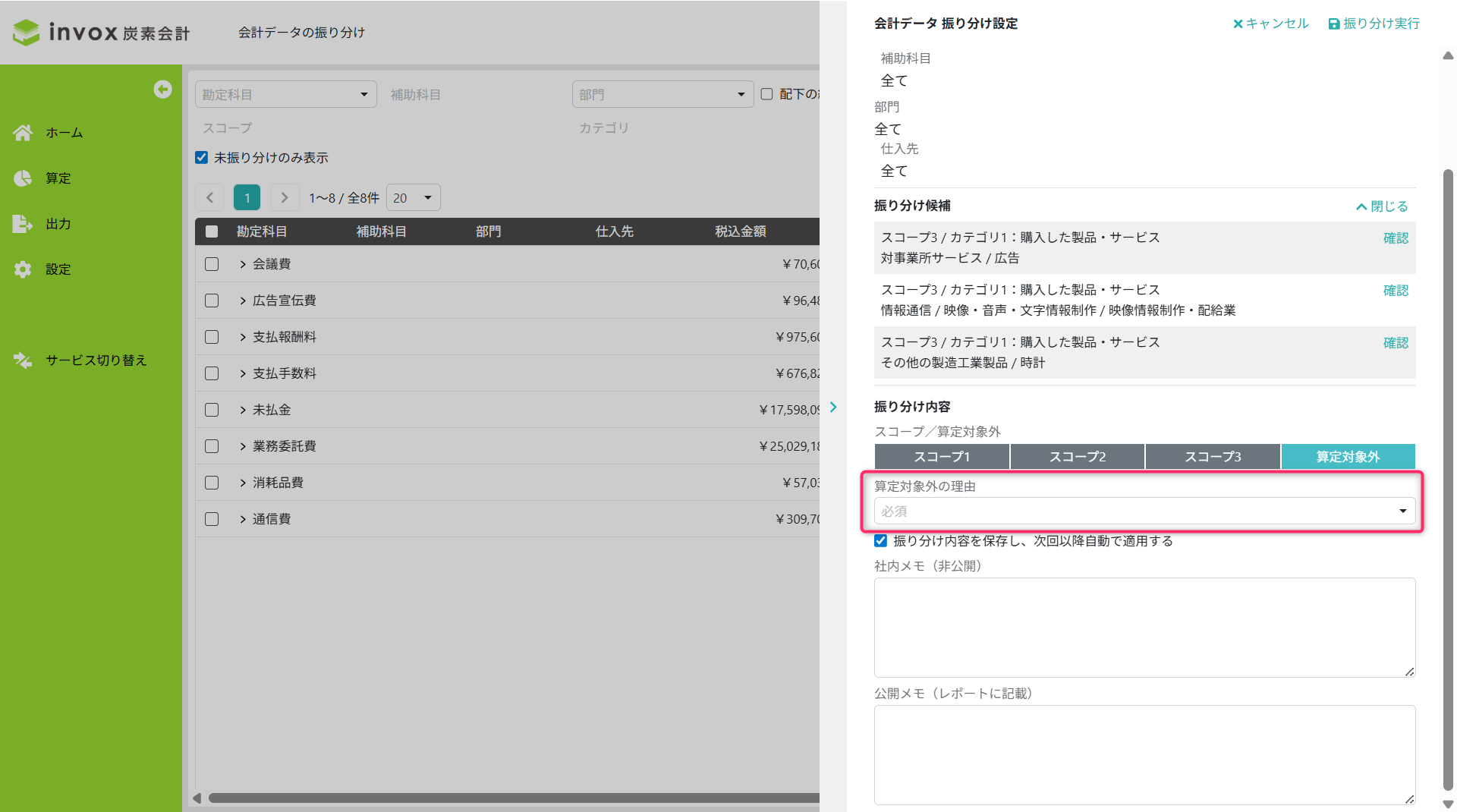Expand the 会議費 row chevron

coord(243,264)
